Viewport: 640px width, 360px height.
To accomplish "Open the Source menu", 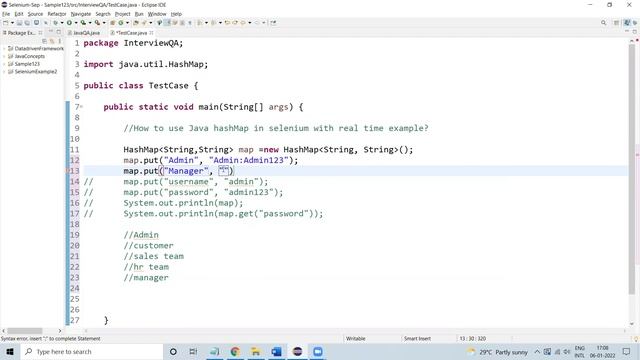I will pos(35,14).
